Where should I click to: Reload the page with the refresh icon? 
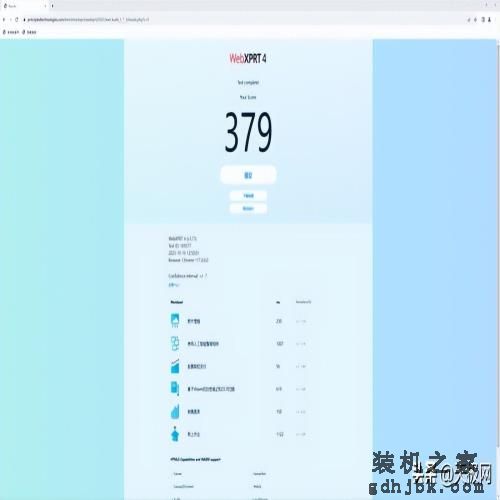coord(17,20)
